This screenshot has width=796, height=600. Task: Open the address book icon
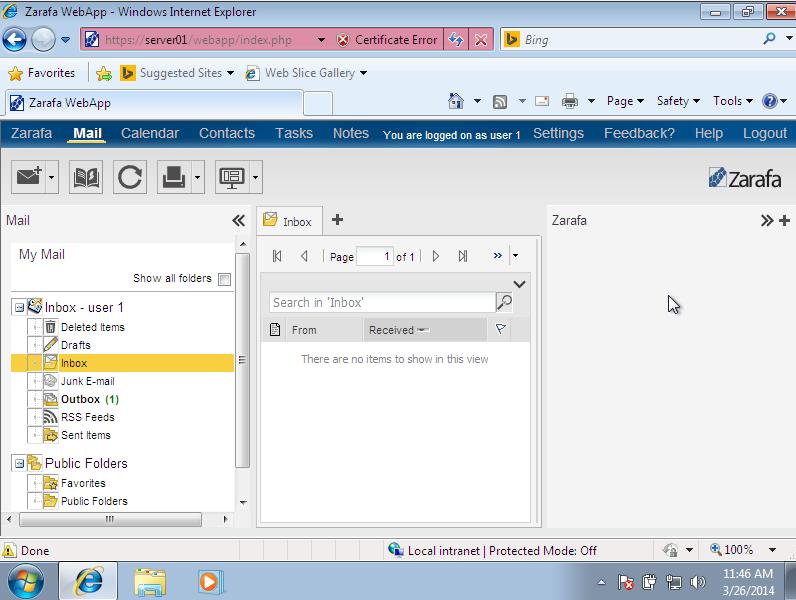[86, 177]
